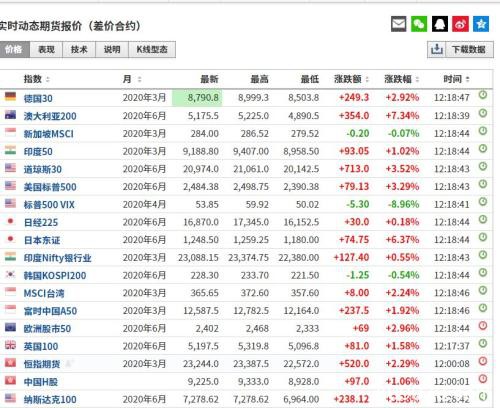Share the quotes via email icon
The width and height of the screenshot is (500, 408).
point(398,24)
